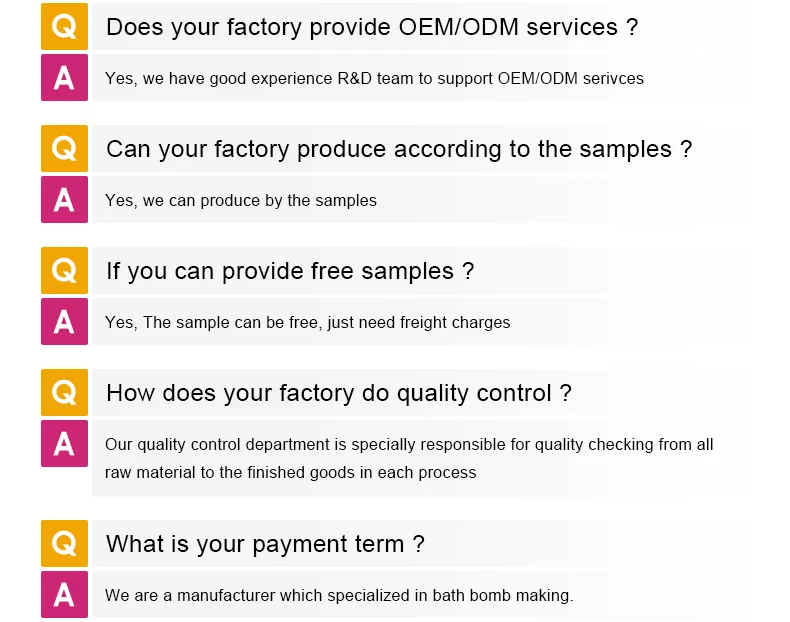The height and width of the screenshot is (622, 790).
Task: Click the quality control department answer text
Action: 408,458
